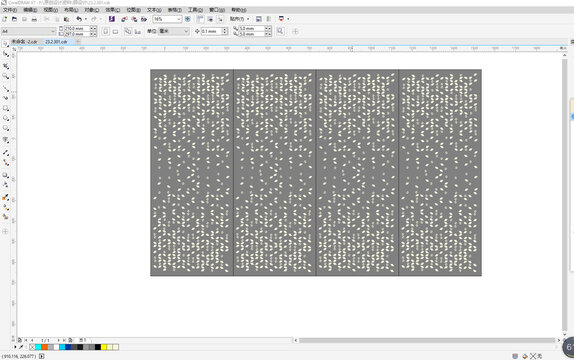Choose the Ellipse tool in the toolbox
Viewport: 574px width, 360px height.
[x=5, y=118]
